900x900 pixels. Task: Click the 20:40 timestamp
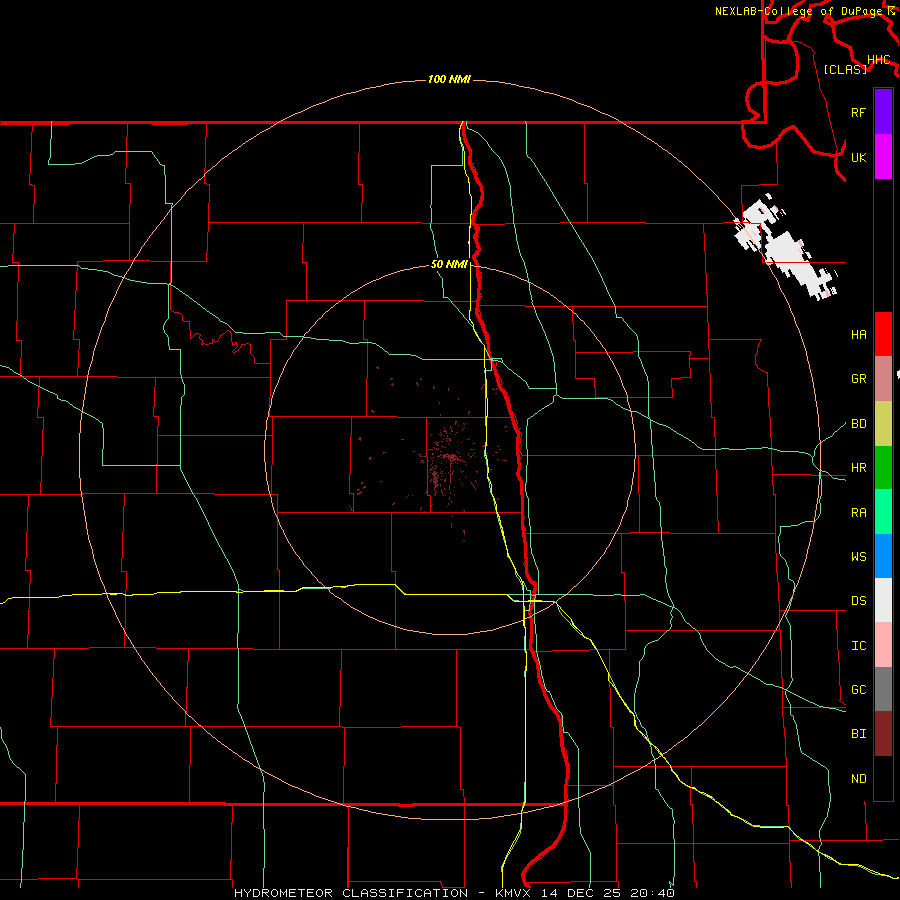[652, 893]
